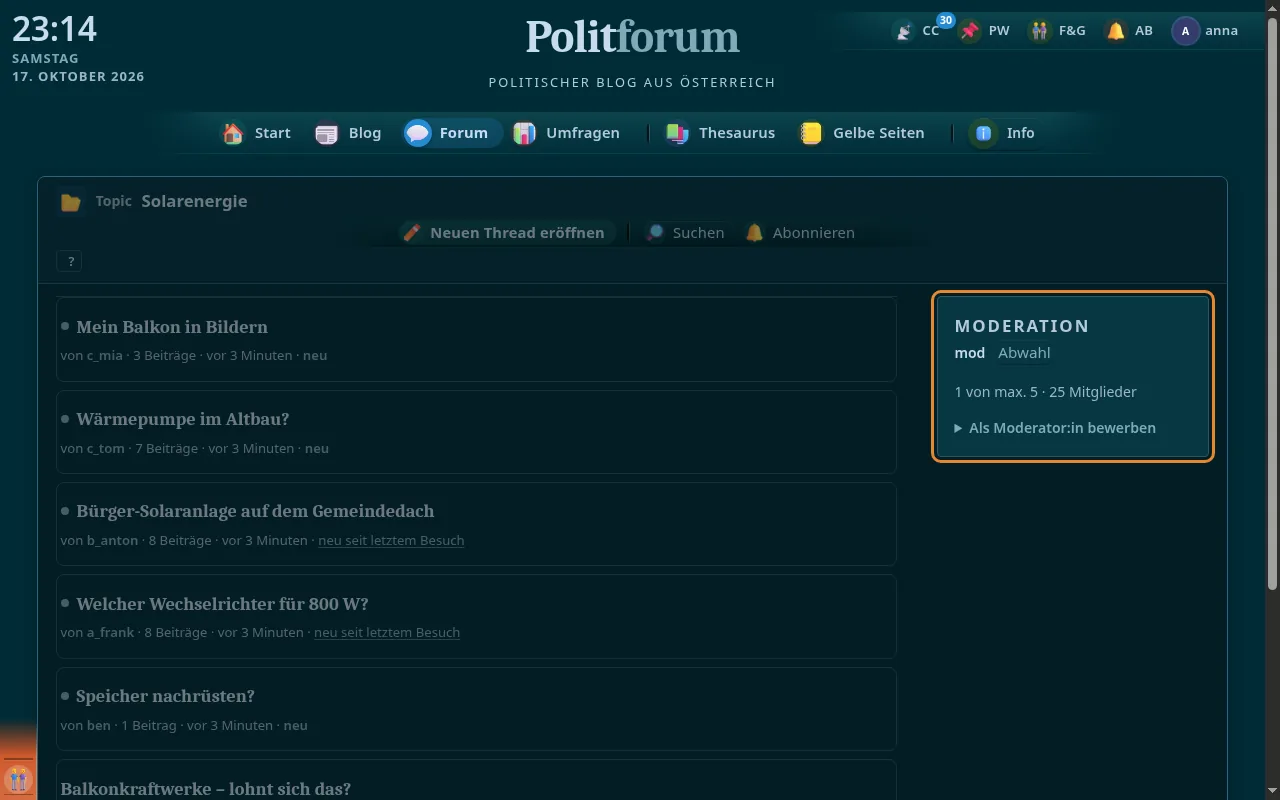Screen dimensions: 1280x800
Task: Click the F&G people icon
Action: click(1040, 31)
